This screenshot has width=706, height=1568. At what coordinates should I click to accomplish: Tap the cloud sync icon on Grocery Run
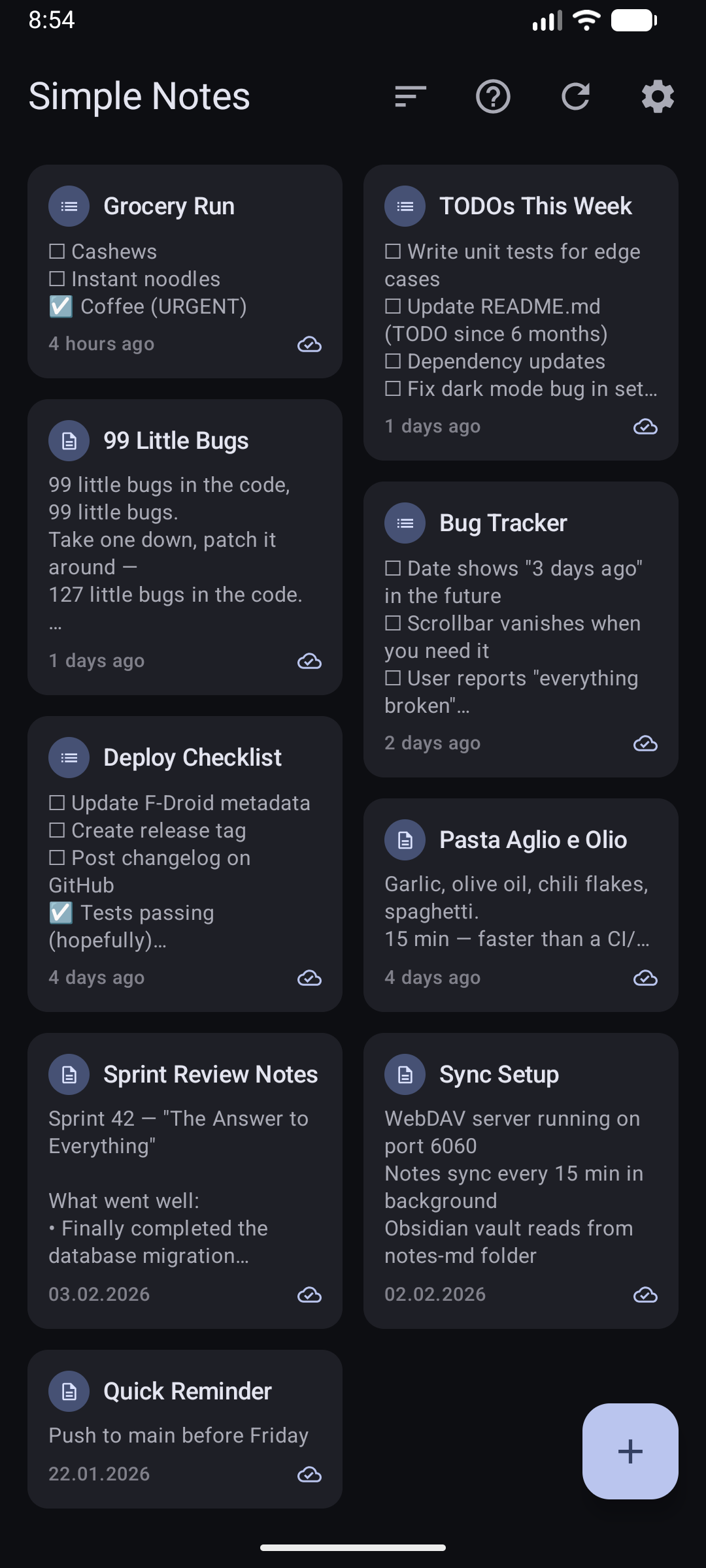click(x=309, y=344)
